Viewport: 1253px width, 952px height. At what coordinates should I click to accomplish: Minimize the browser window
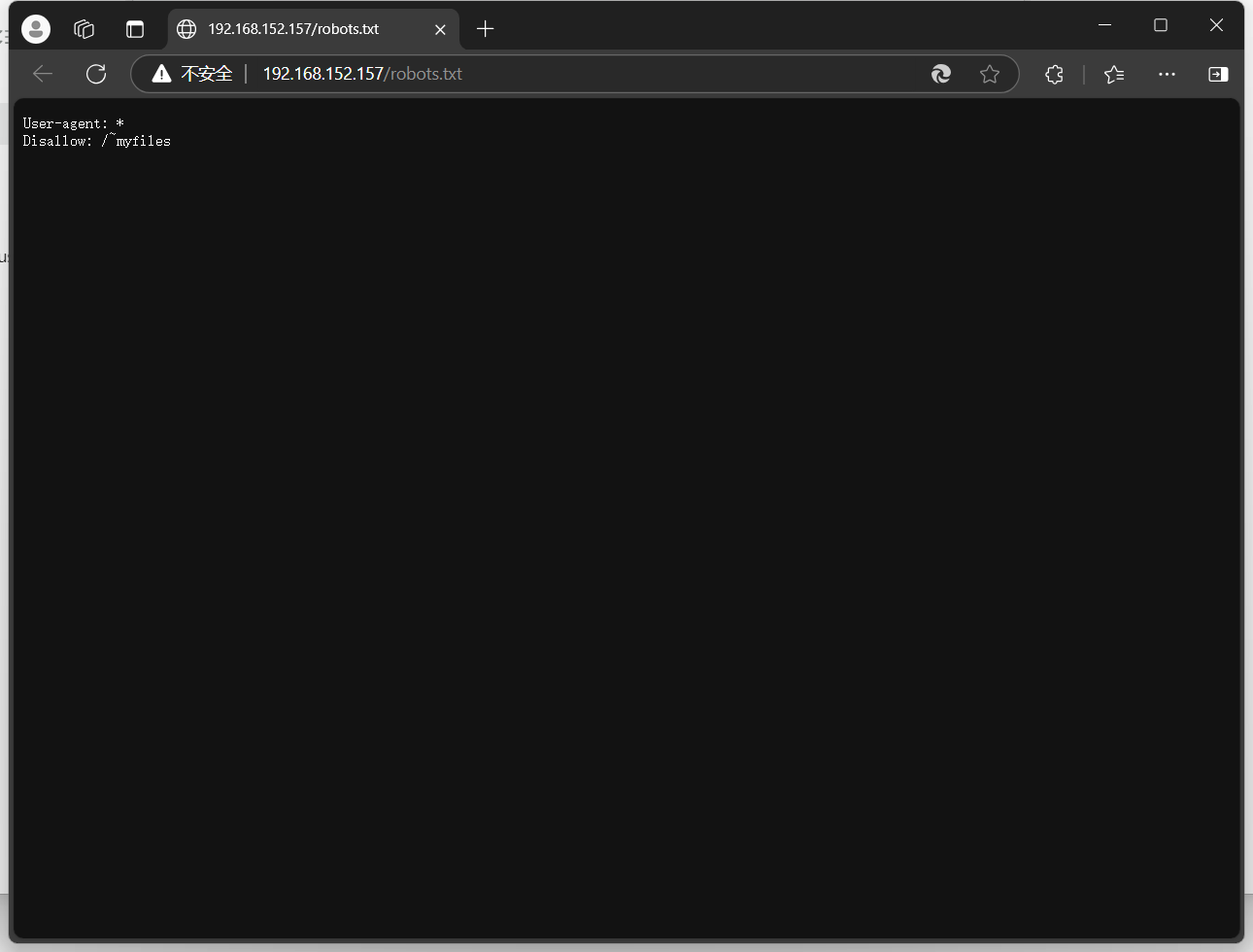click(x=1104, y=25)
